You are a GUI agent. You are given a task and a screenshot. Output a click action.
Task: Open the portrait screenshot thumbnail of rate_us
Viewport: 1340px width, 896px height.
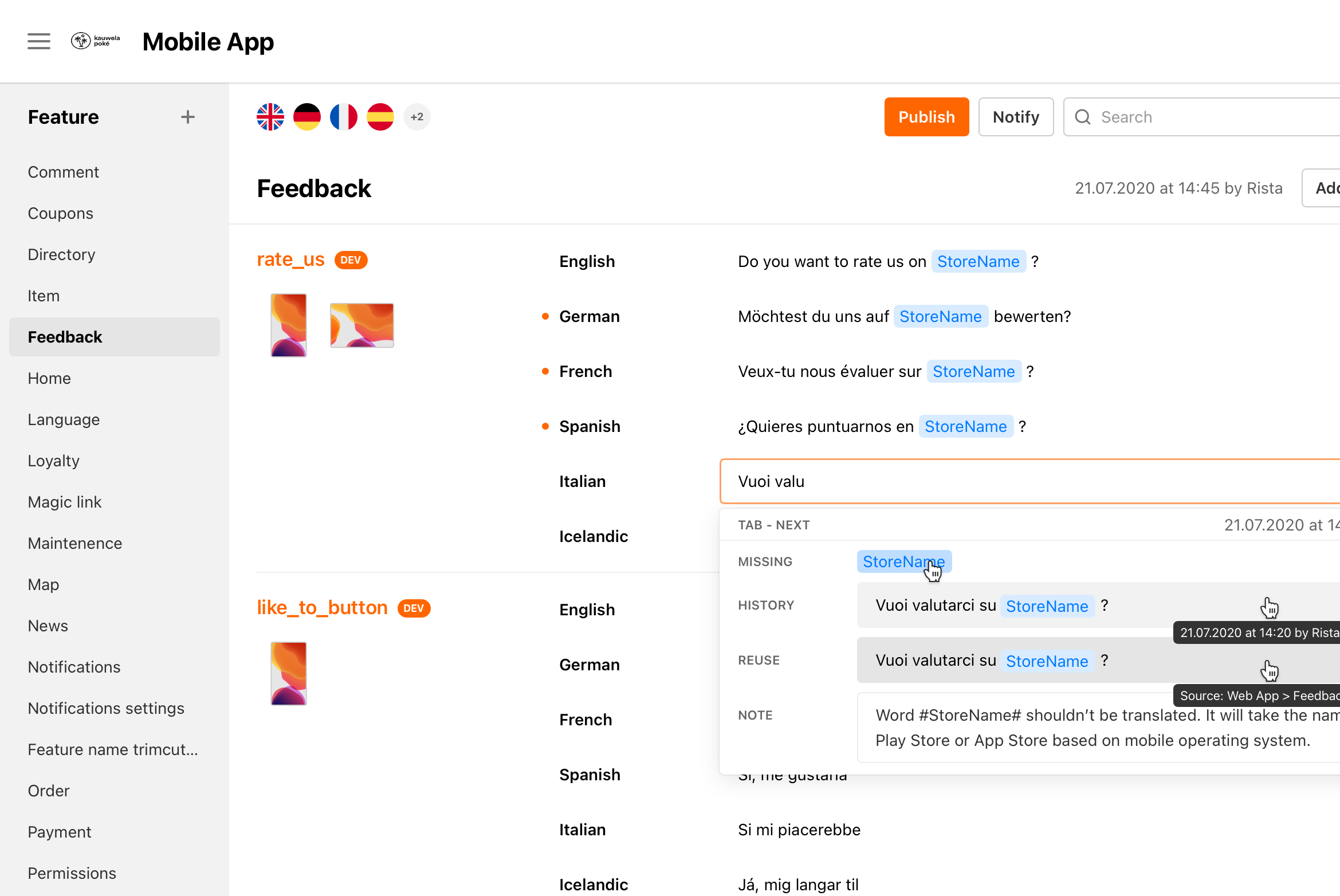(x=289, y=325)
